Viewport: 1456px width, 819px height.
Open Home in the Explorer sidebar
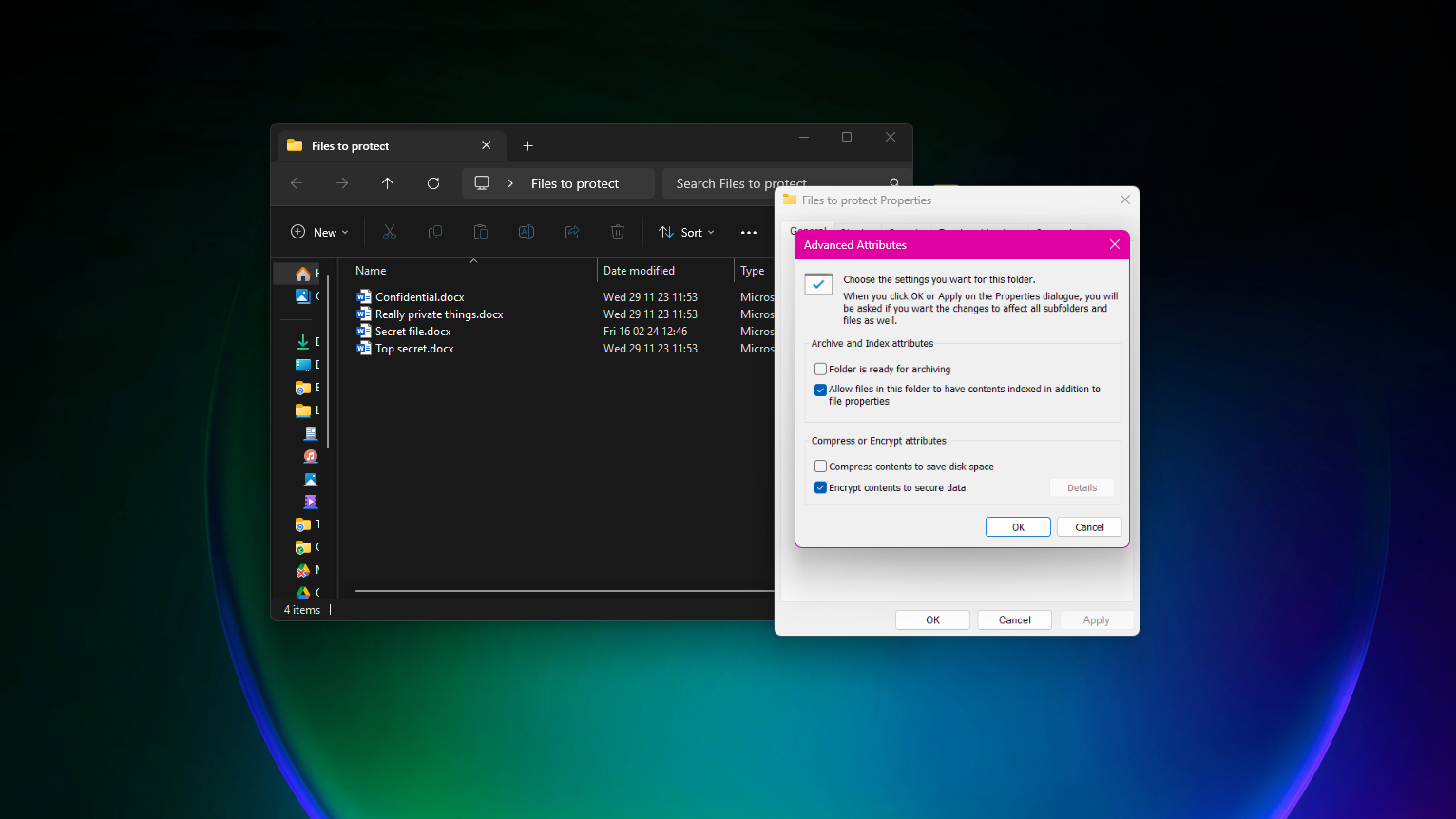click(x=303, y=274)
